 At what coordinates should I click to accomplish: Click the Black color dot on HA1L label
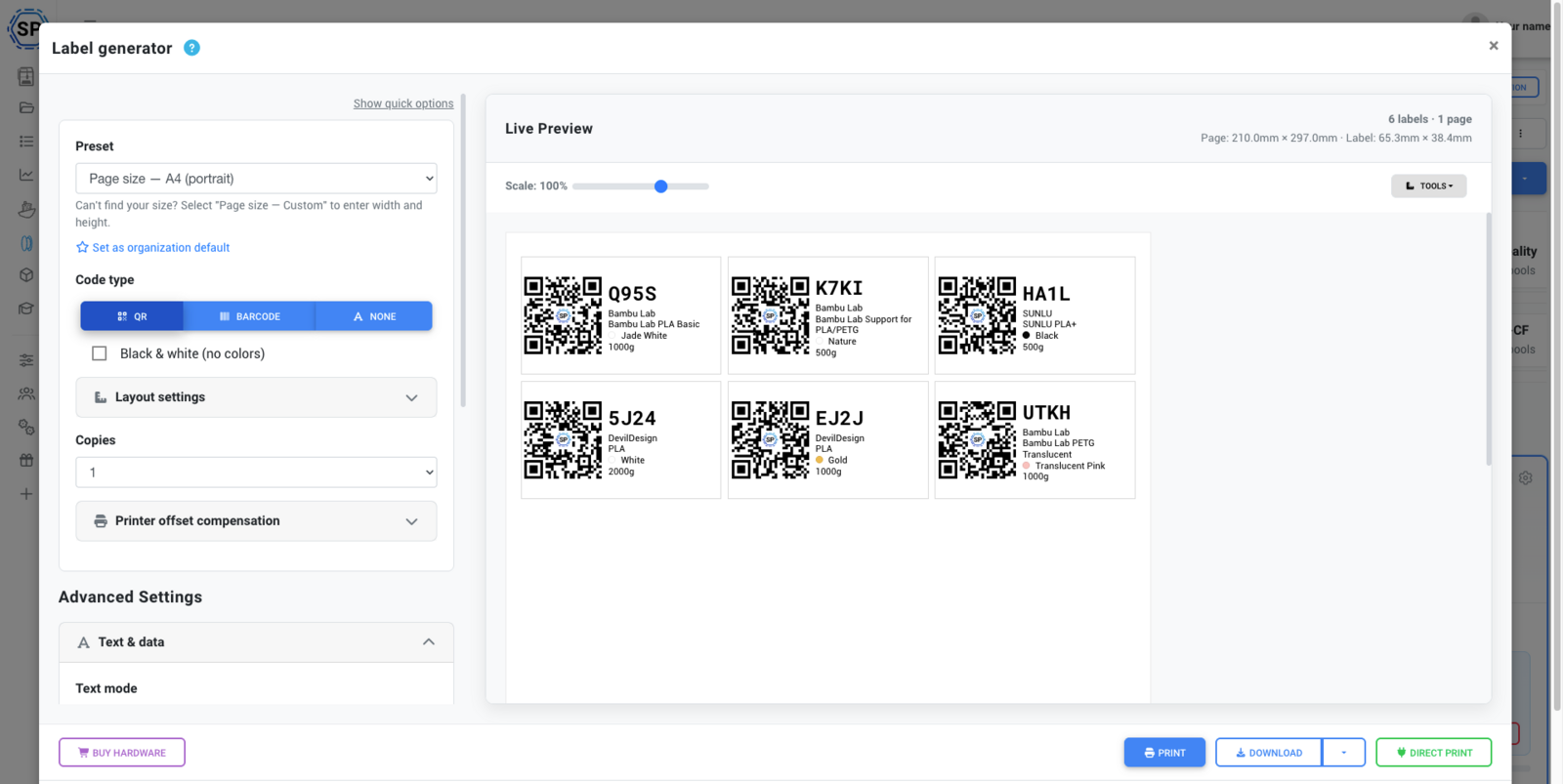tap(1027, 336)
